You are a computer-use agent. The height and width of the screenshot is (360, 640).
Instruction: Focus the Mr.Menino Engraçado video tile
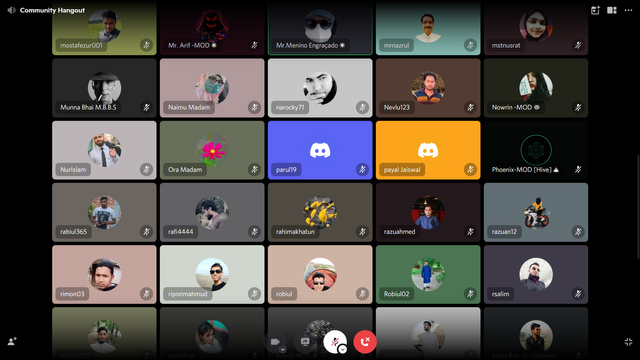pyautogui.click(x=320, y=28)
